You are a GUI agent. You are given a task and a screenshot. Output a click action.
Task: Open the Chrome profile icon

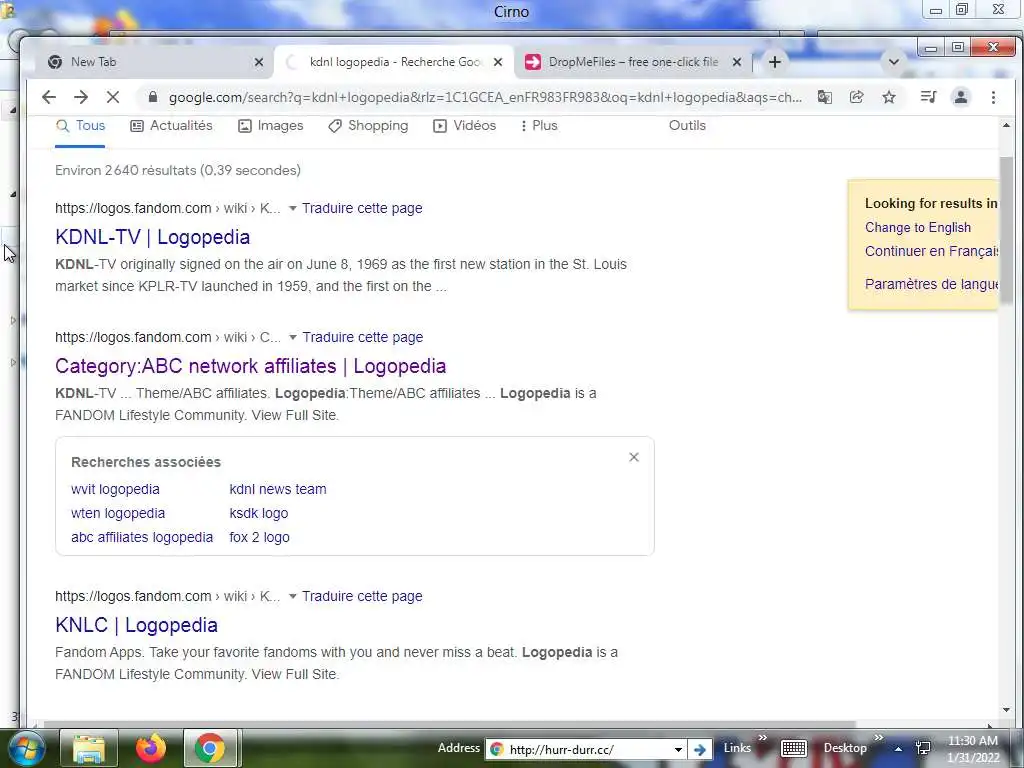[x=961, y=97]
